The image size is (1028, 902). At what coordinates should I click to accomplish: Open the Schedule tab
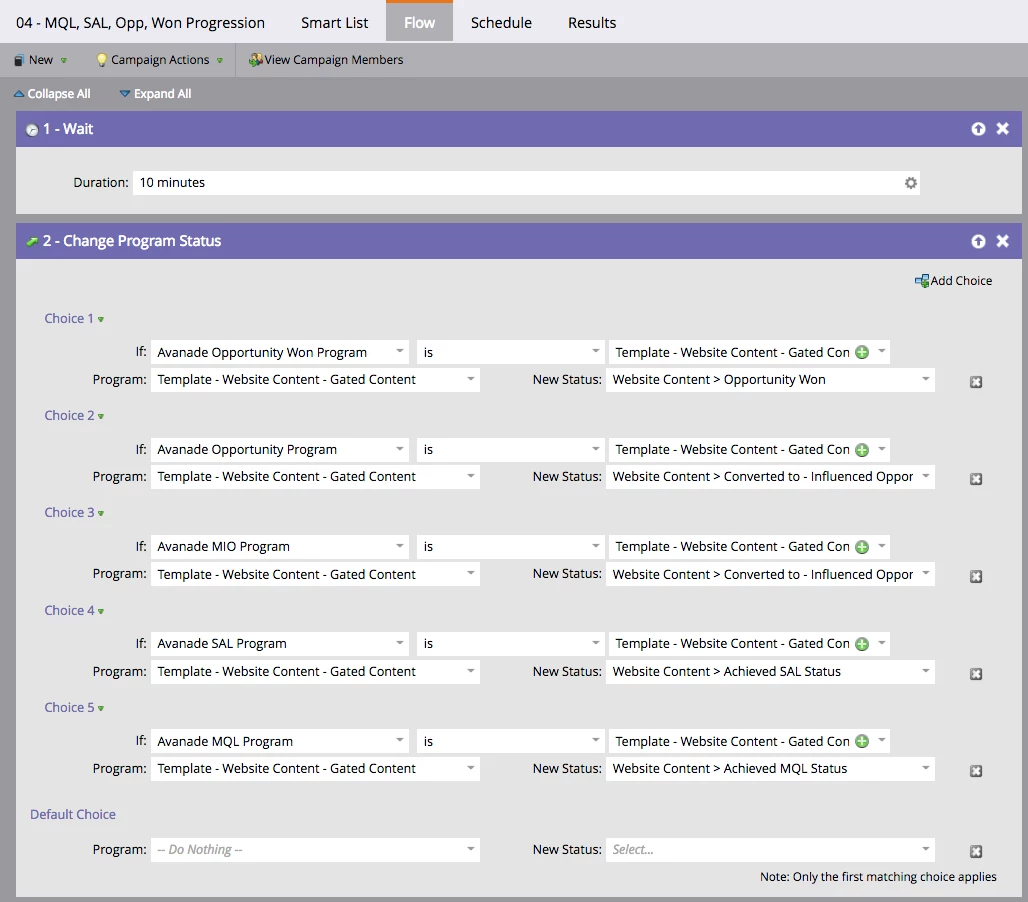tap(501, 23)
